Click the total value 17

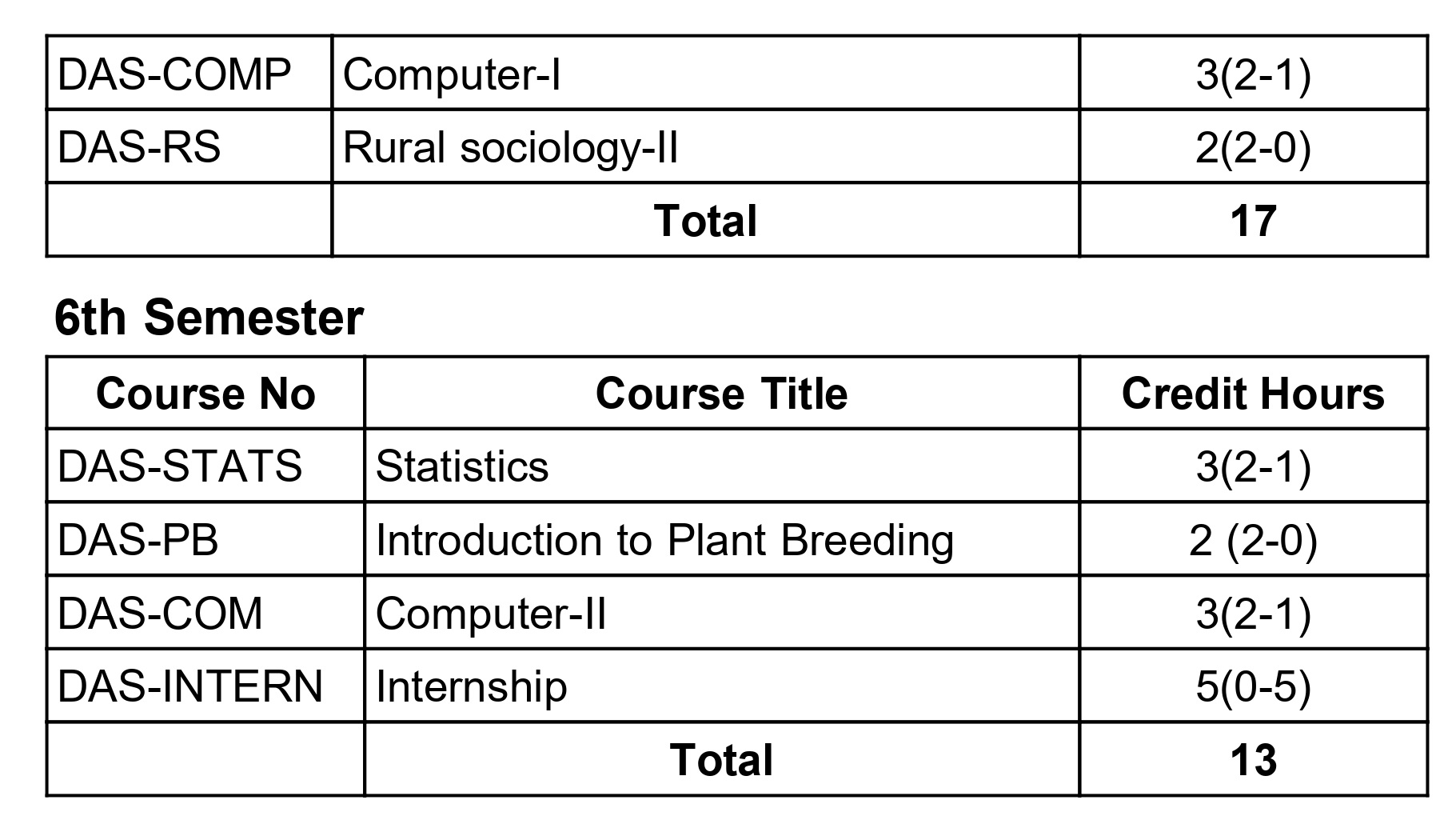[1252, 221]
